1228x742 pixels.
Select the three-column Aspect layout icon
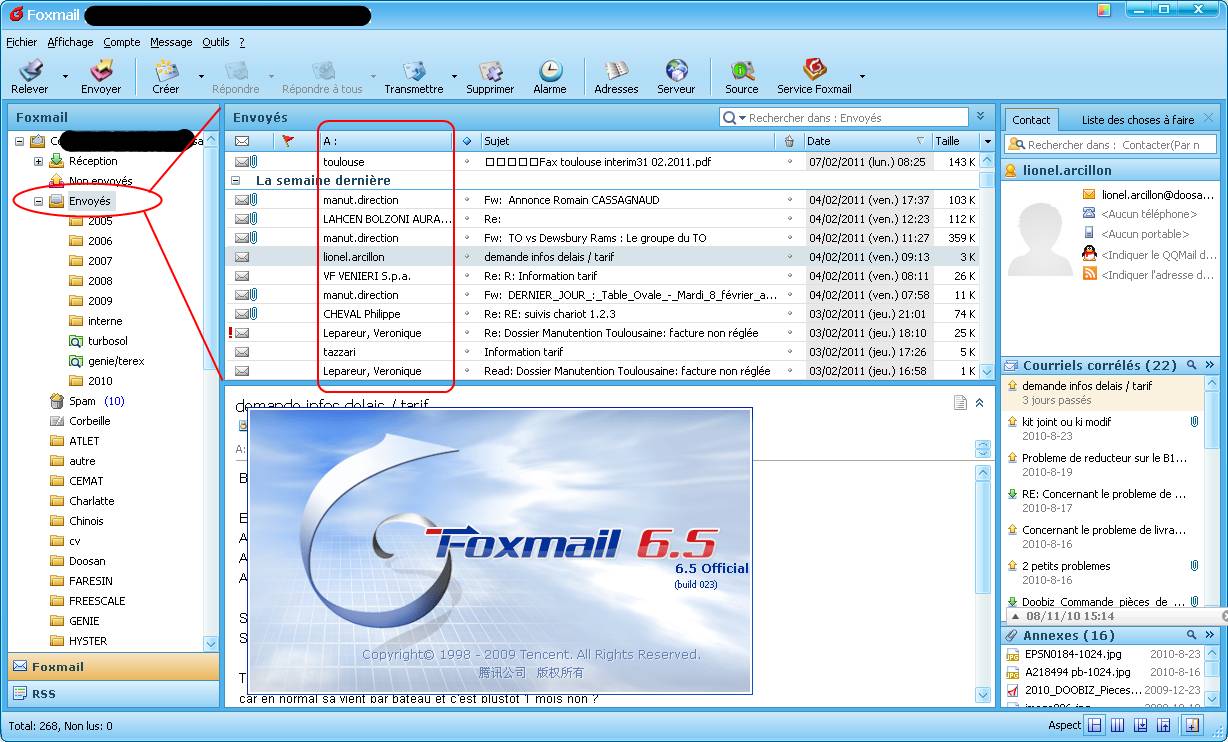click(1119, 725)
